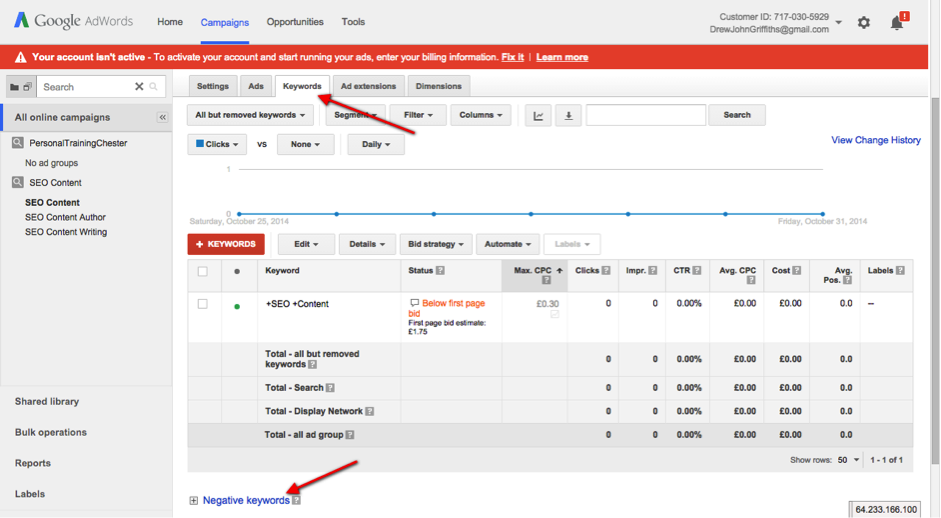Select all keywords with header checkbox
The height and width of the screenshot is (518, 941).
pyautogui.click(x=203, y=271)
